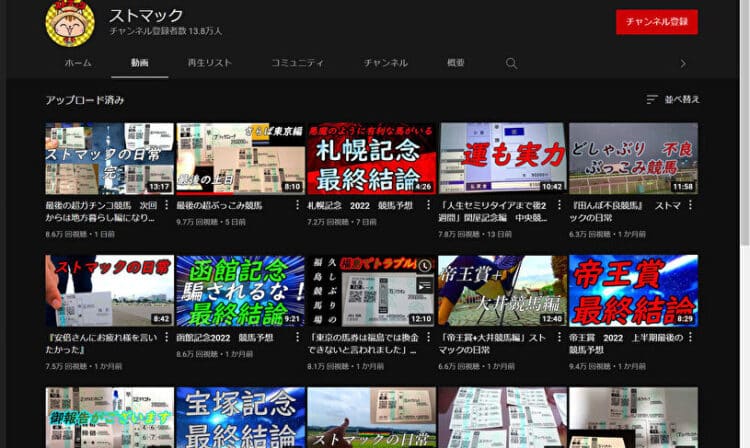Open video title 最後の超ガチンコ競馬 次回からは地方暮らし編
The image size is (750, 448).
101,211
